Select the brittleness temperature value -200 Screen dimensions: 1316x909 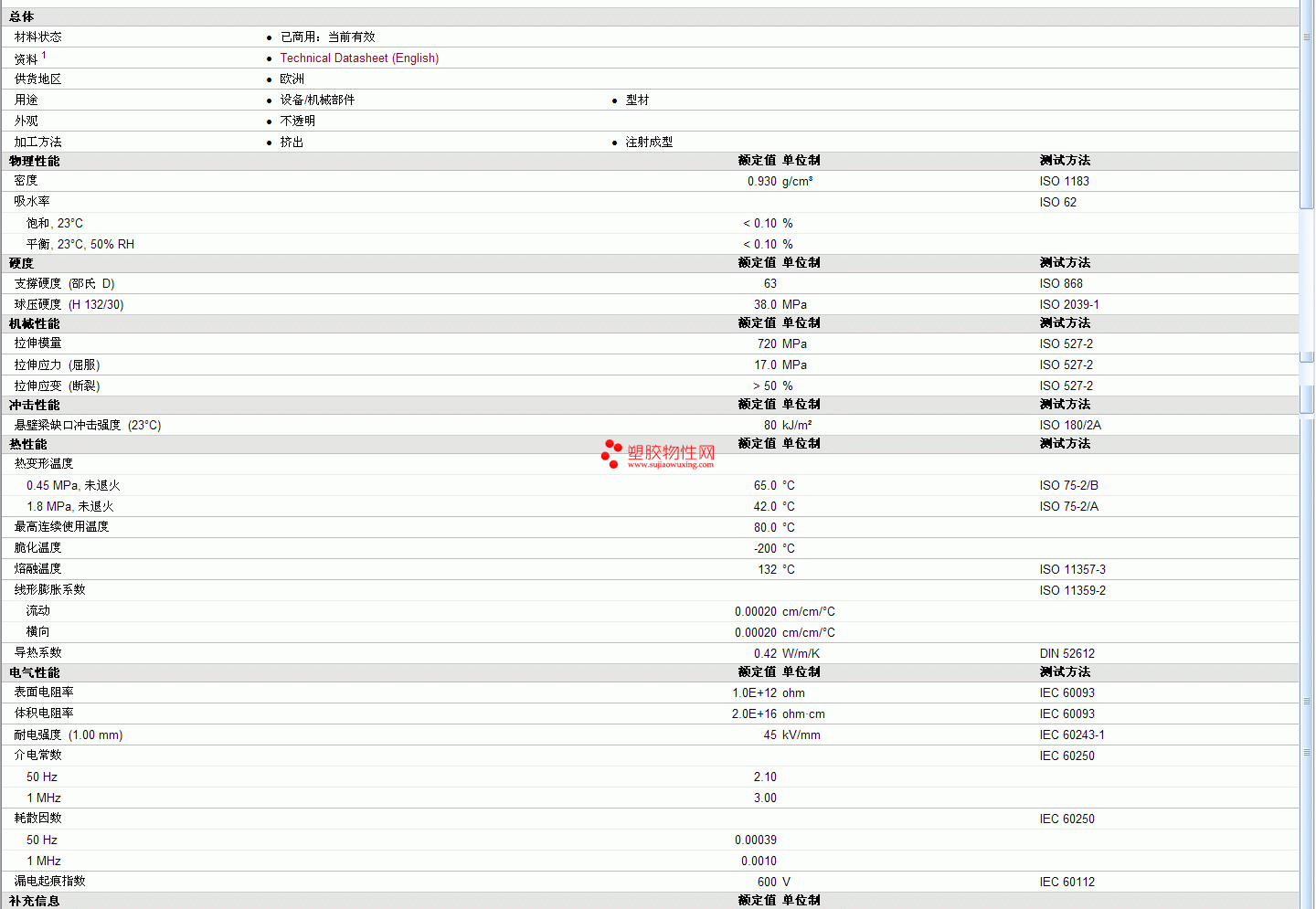click(x=765, y=548)
